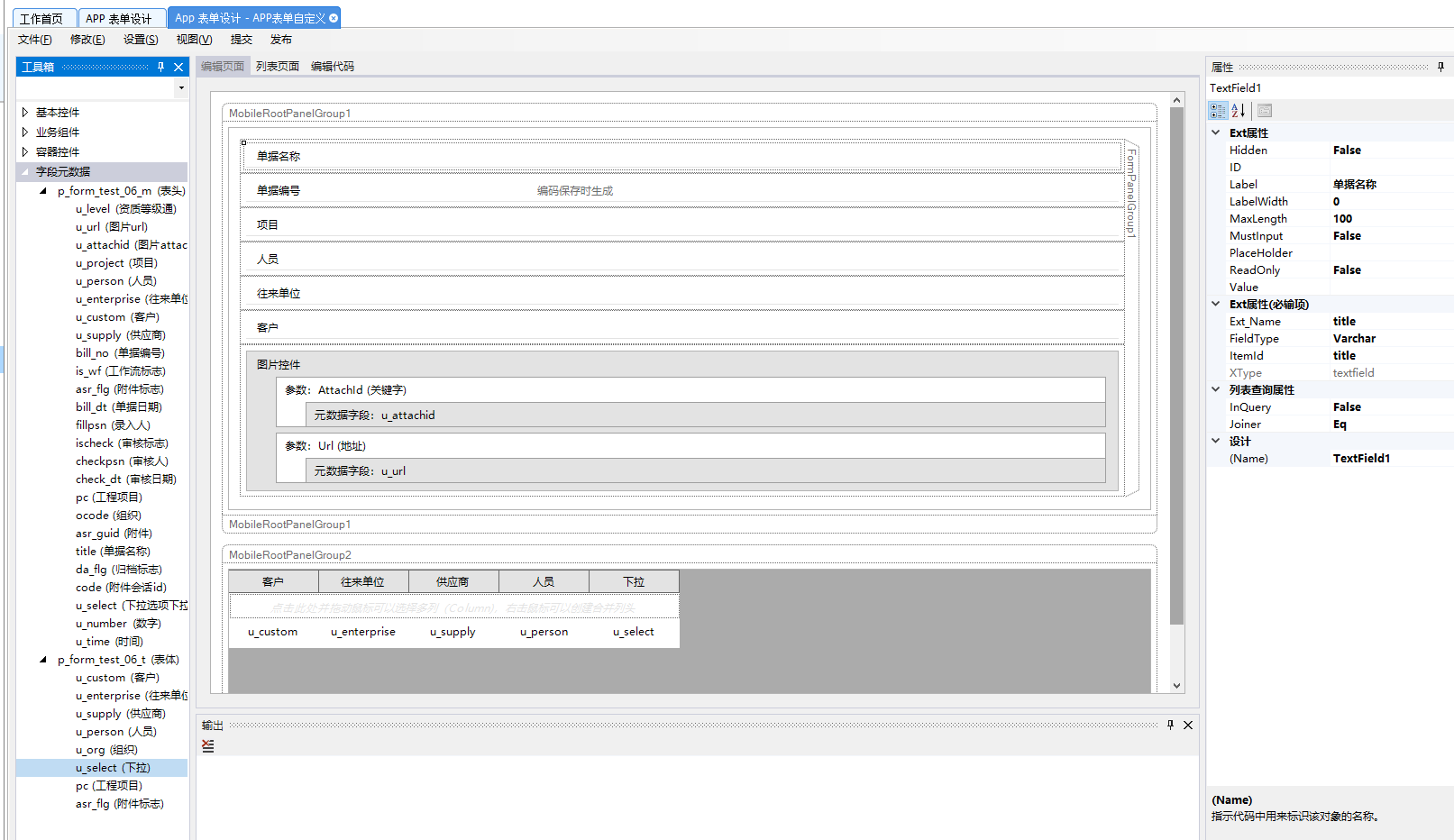Clear output using the 输出 panel icon
This screenshot has width=1454, height=840.
tap(208, 746)
